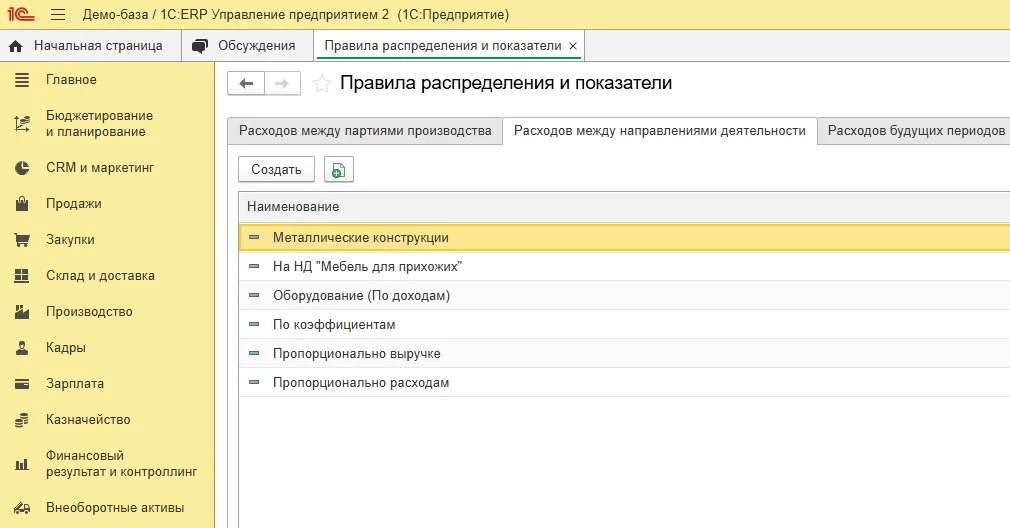Viewport: 1010px width, 528px height.
Task: Open the hamburger main menu
Action: pos(58,14)
